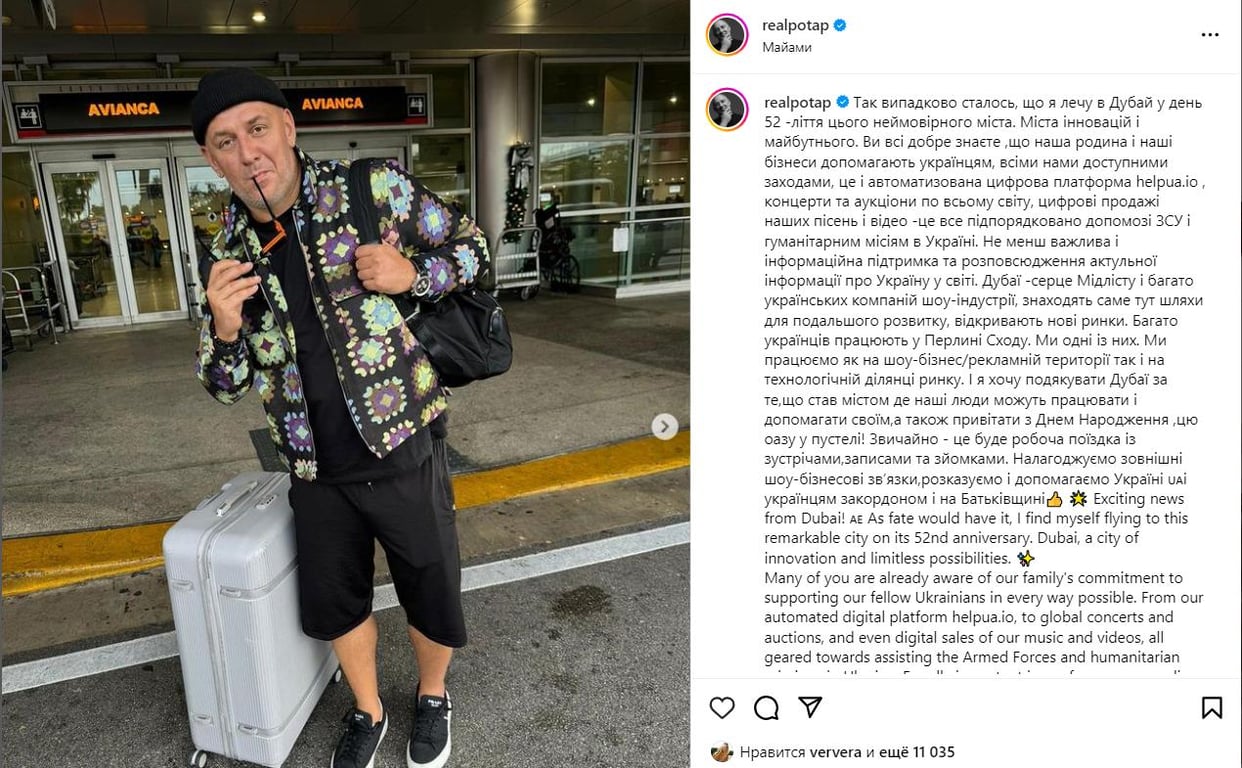The image size is (1242, 768).
Task: Open the Майами location link
Action: 787,47
